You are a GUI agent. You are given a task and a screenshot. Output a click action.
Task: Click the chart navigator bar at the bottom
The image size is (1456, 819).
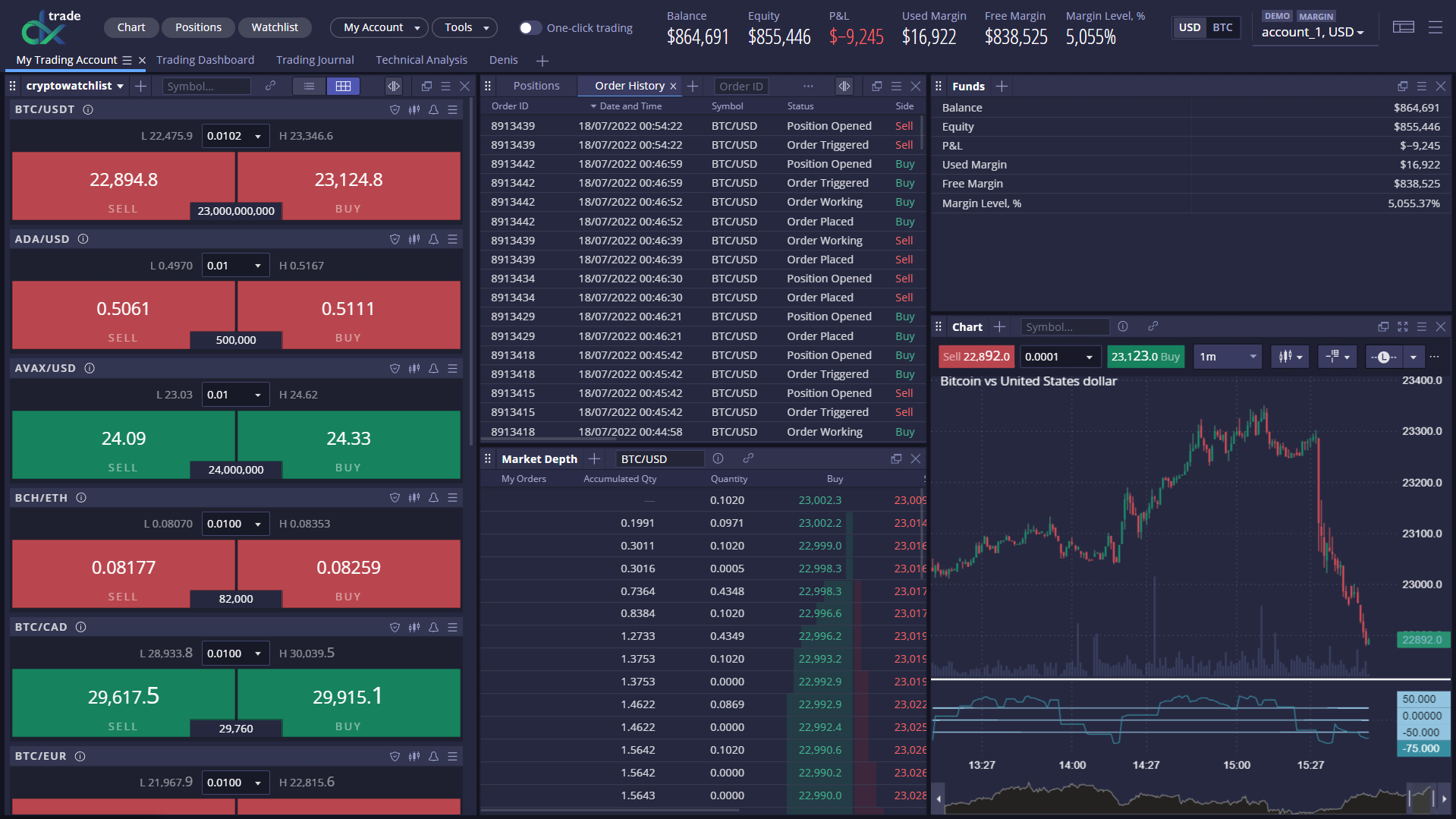tap(1190, 799)
